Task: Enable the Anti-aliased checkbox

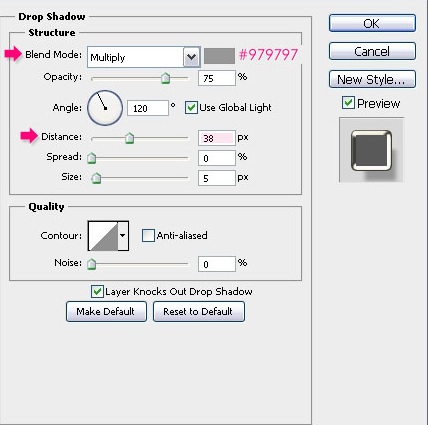Action: [x=148, y=235]
